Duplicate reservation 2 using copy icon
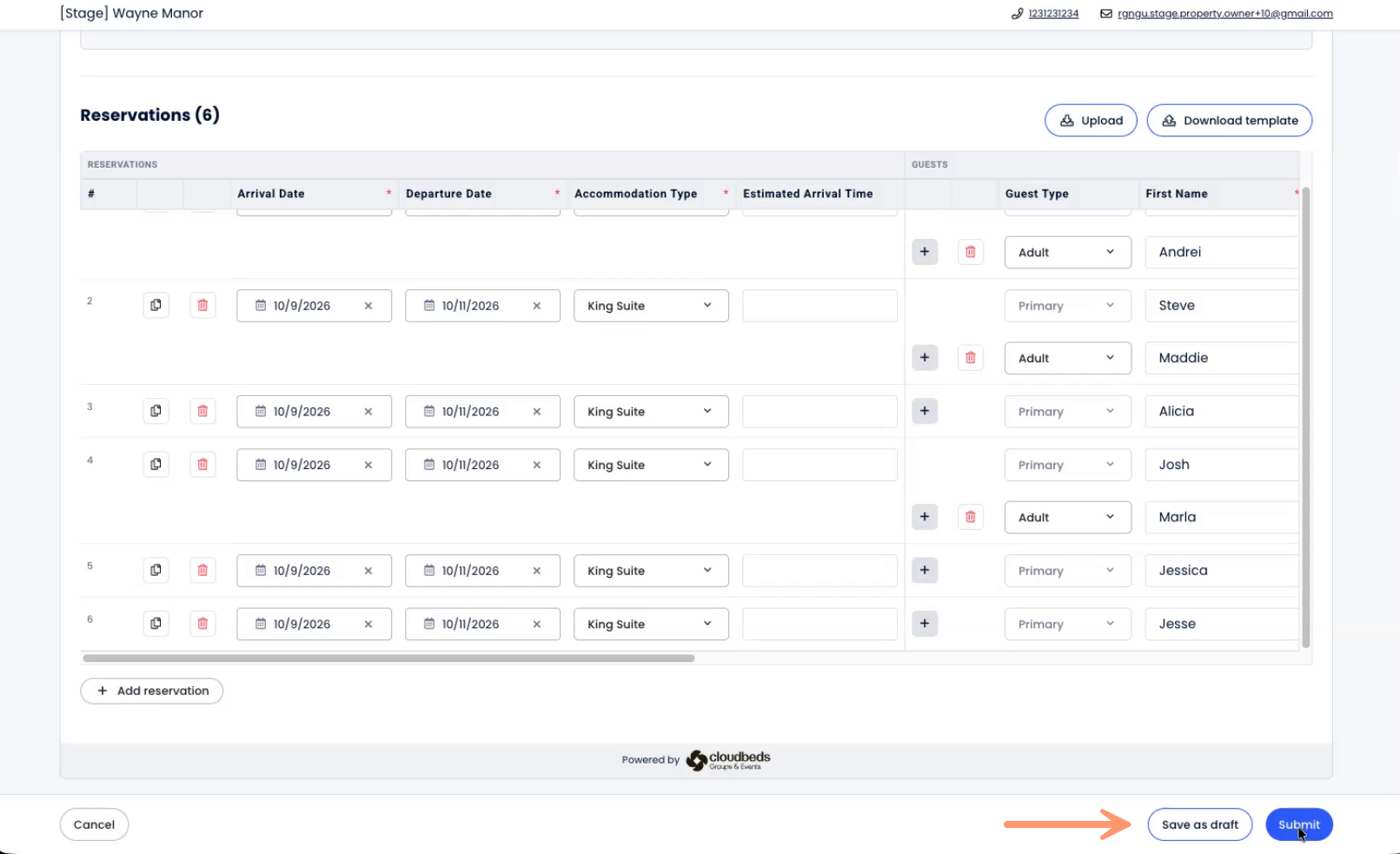The image size is (1400, 854). pyautogui.click(x=156, y=305)
